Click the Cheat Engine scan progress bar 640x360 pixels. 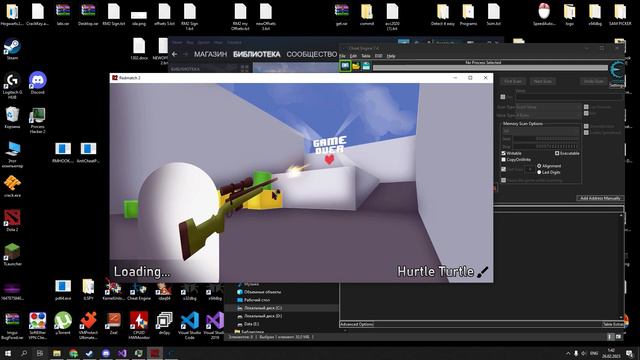point(490,68)
